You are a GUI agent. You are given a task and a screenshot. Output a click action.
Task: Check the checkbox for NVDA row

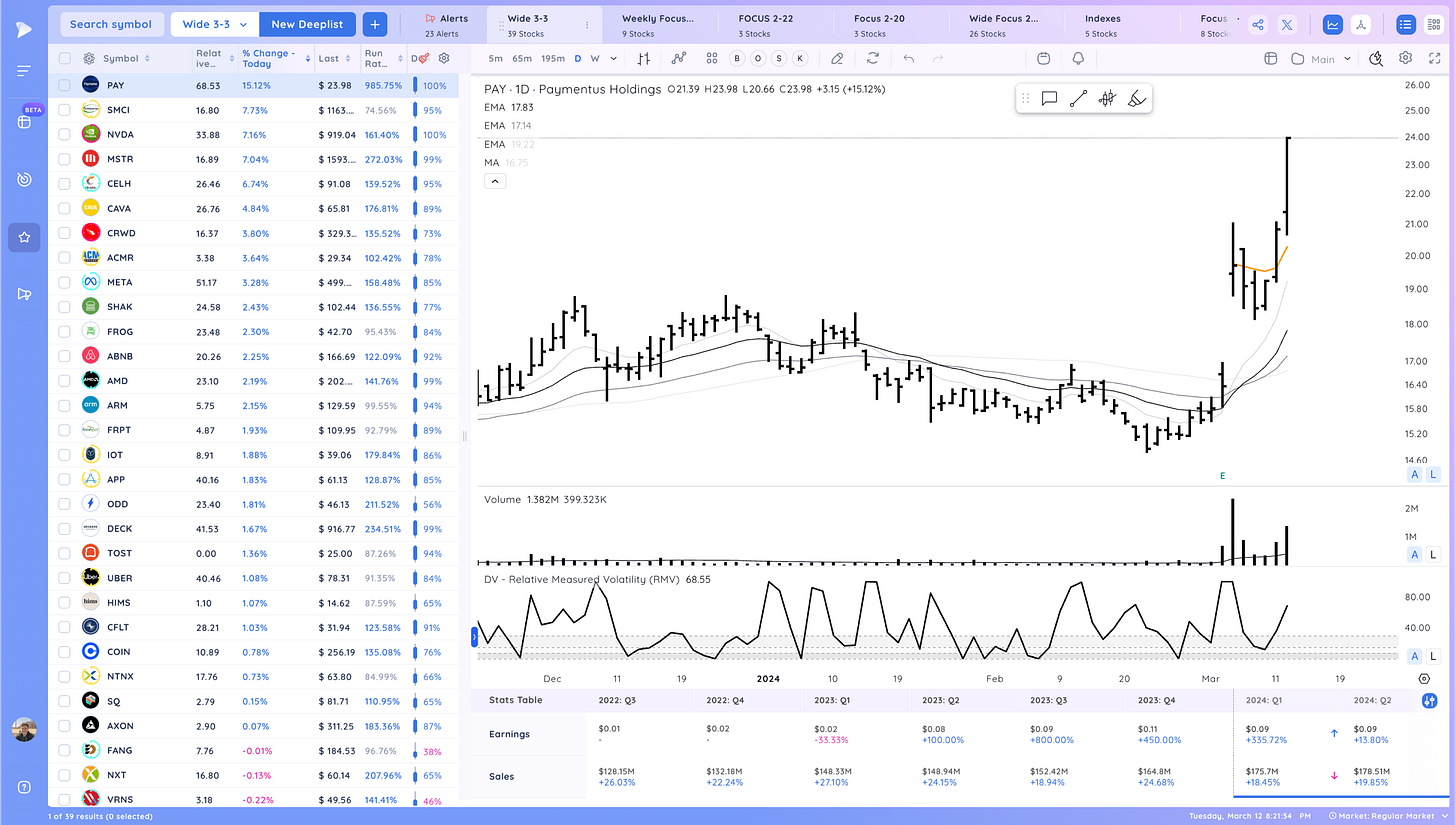[x=64, y=134]
